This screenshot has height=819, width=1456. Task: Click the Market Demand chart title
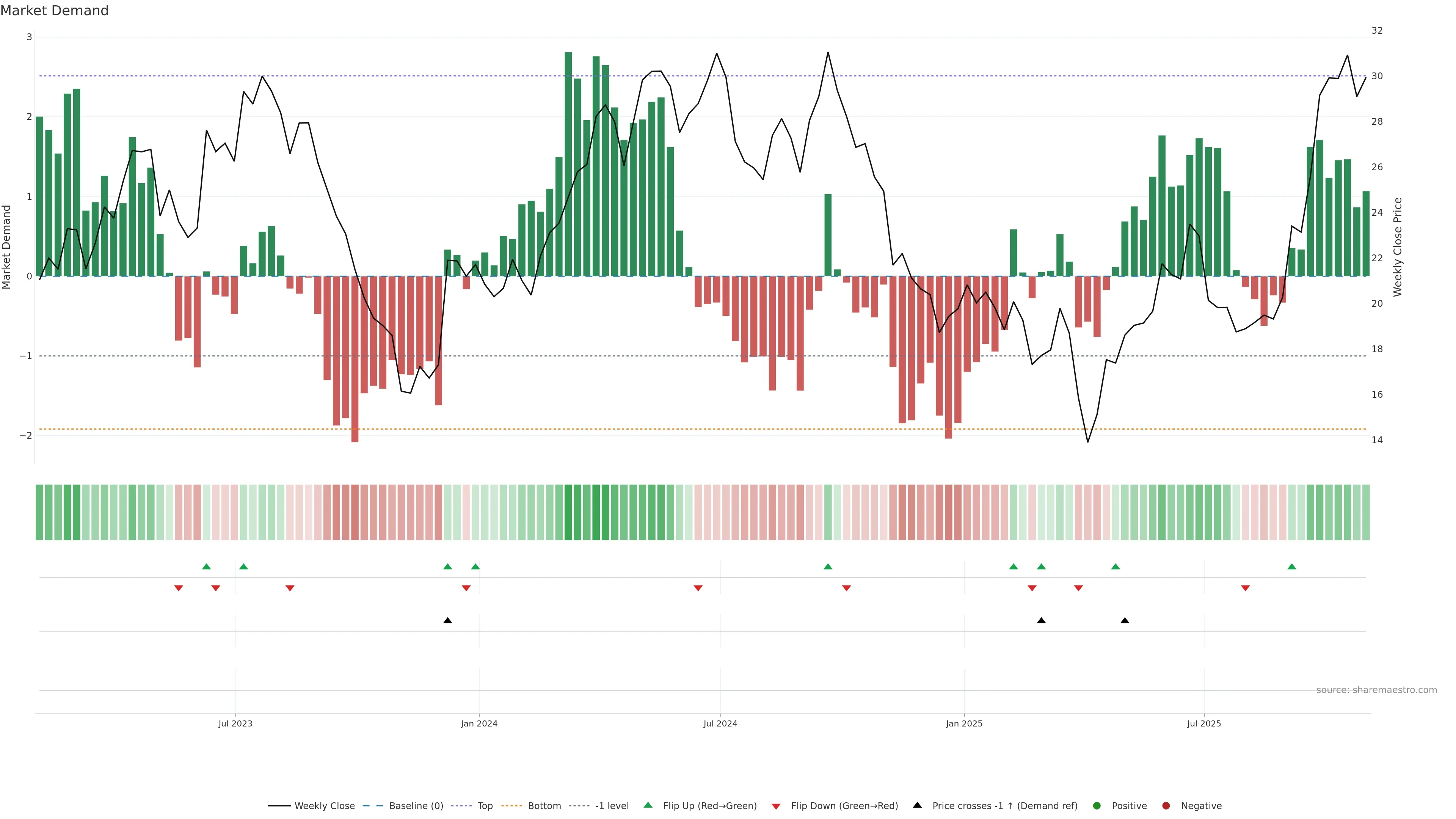(x=54, y=11)
